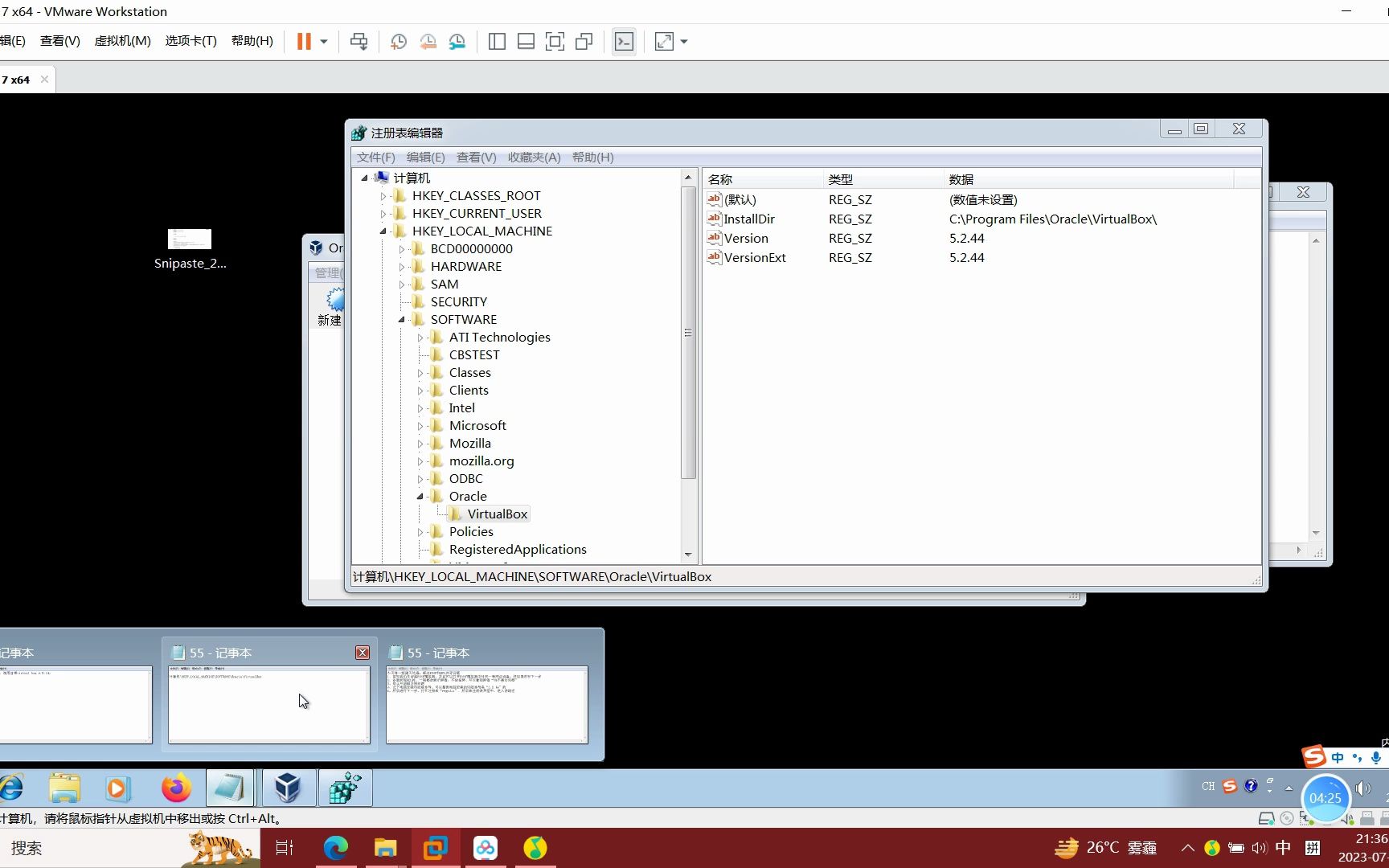Viewport: 1389px width, 868px height.
Task: Open Microsoft Edge on host taskbar
Action: (x=336, y=848)
